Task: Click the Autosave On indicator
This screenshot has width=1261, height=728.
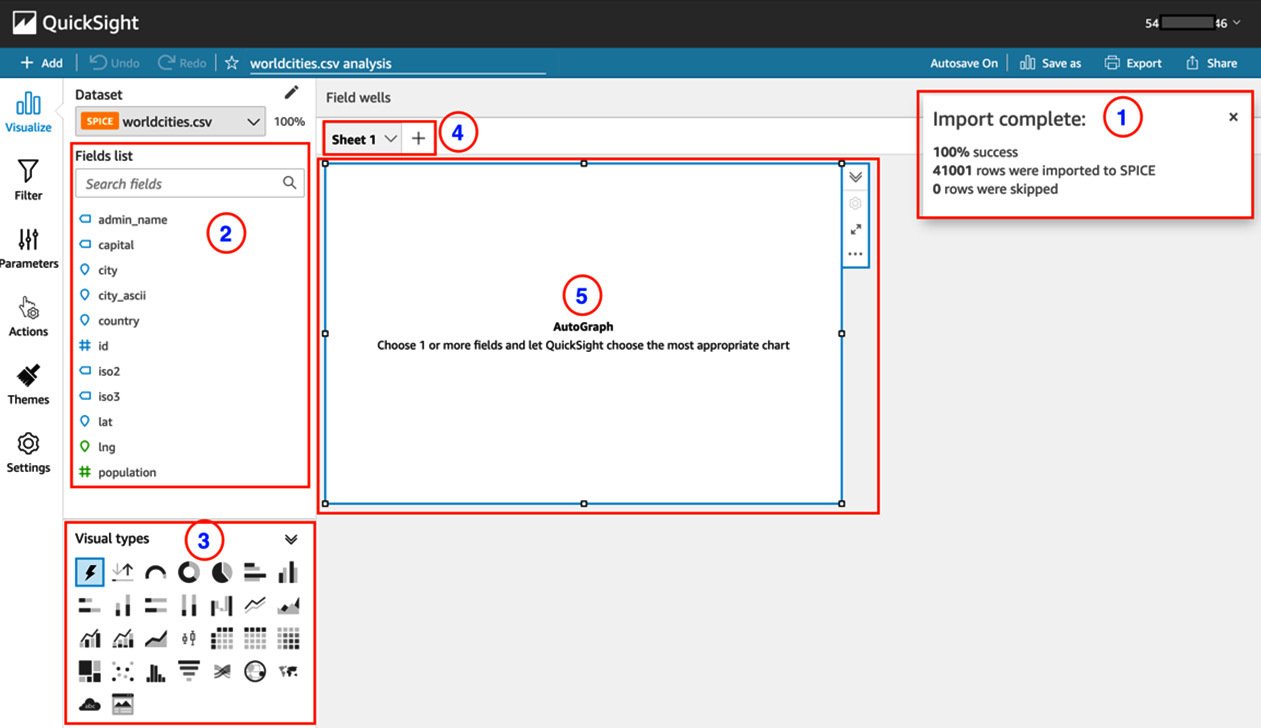Action: [x=964, y=63]
